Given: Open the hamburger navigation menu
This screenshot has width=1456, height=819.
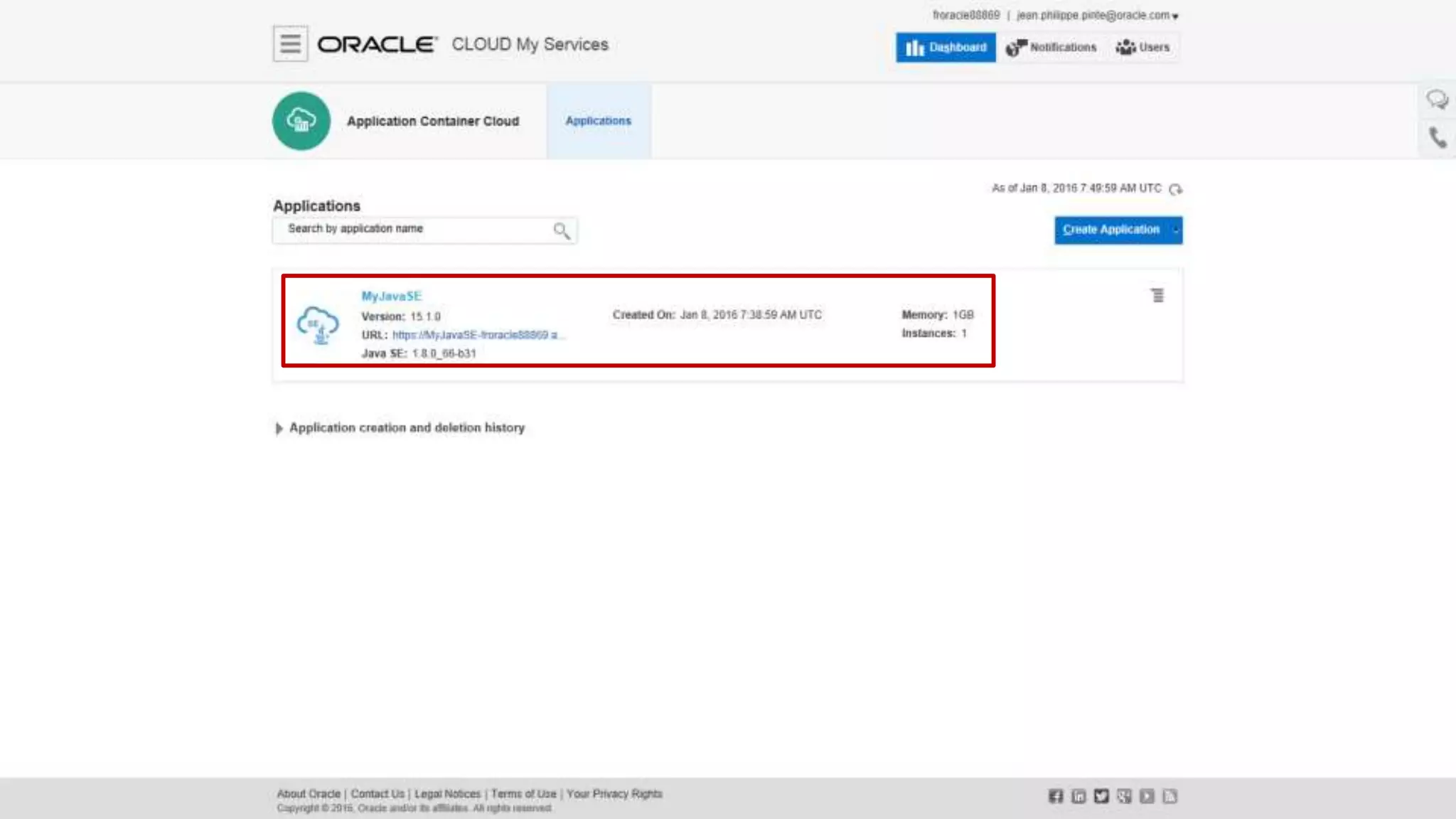Looking at the screenshot, I should (290, 44).
